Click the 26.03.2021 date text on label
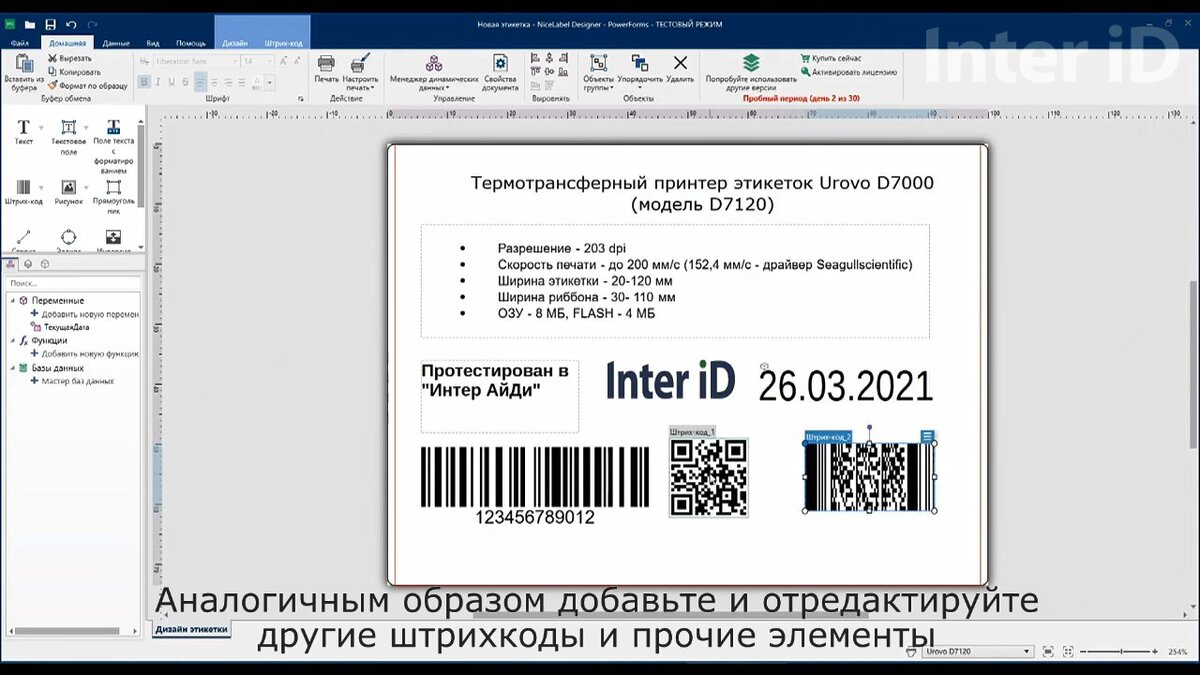Viewport: 1200px width, 675px height. click(845, 386)
